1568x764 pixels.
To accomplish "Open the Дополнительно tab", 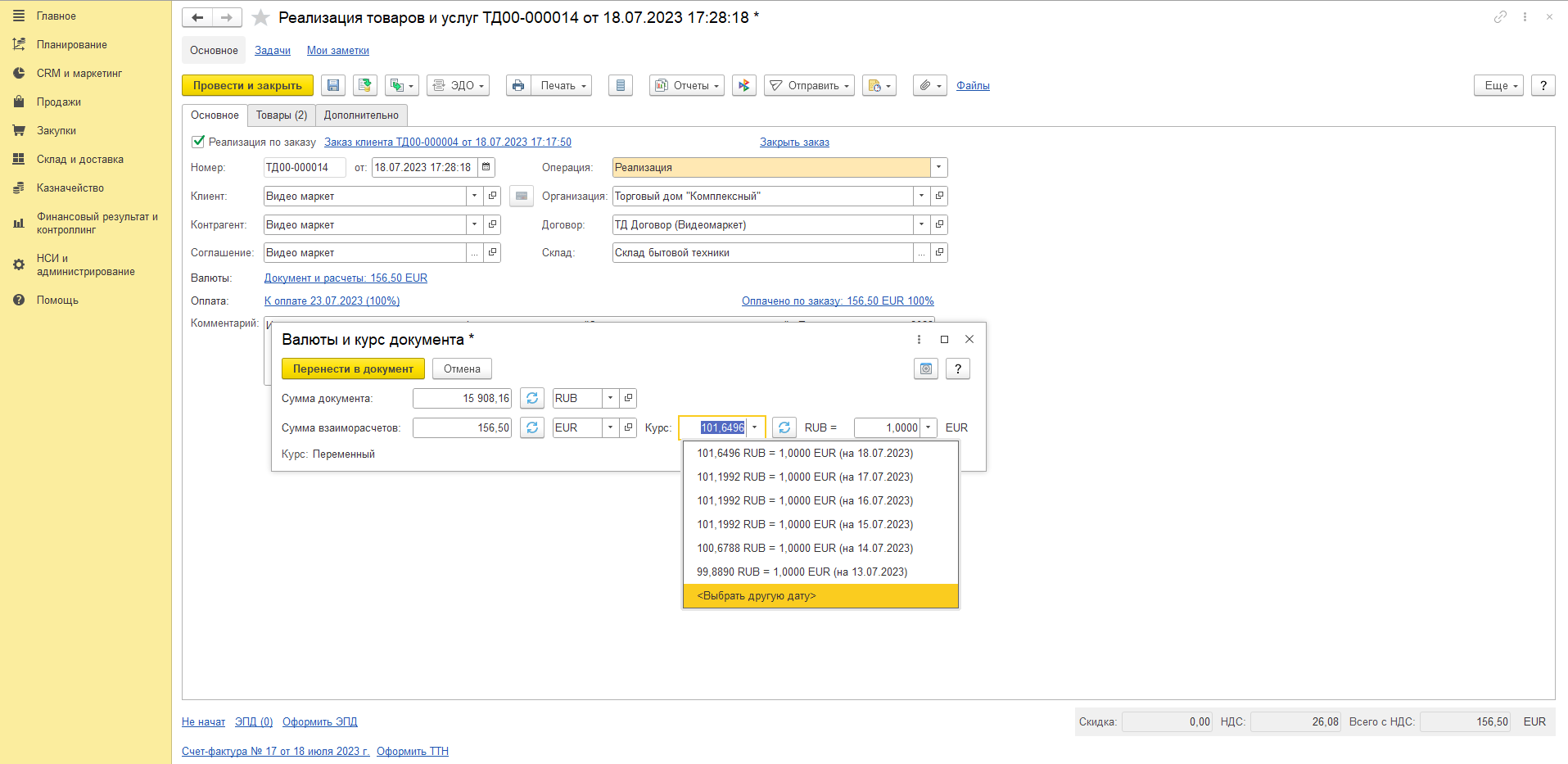I will click(x=361, y=115).
